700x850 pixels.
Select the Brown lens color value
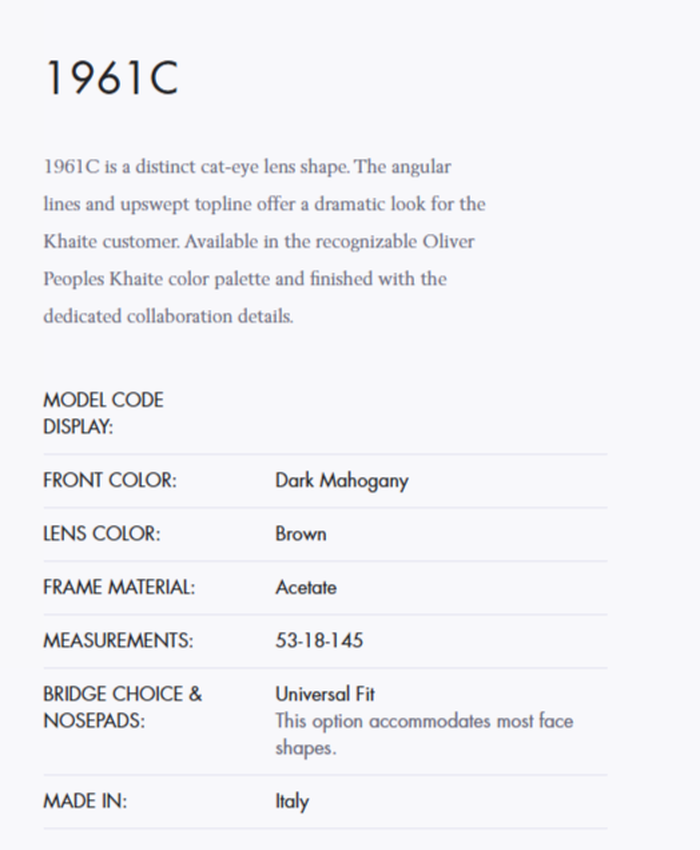pos(301,534)
